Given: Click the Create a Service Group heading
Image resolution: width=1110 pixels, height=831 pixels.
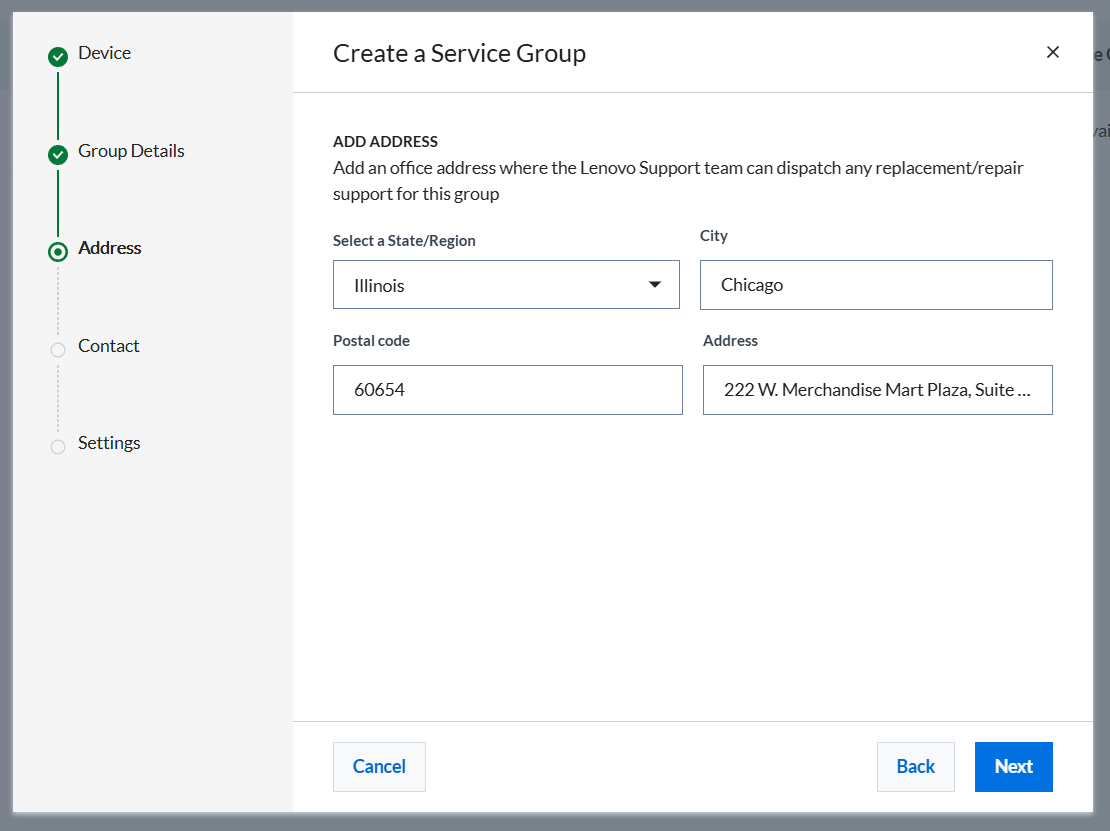Looking at the screenshot, I should (x=459, y=54).
